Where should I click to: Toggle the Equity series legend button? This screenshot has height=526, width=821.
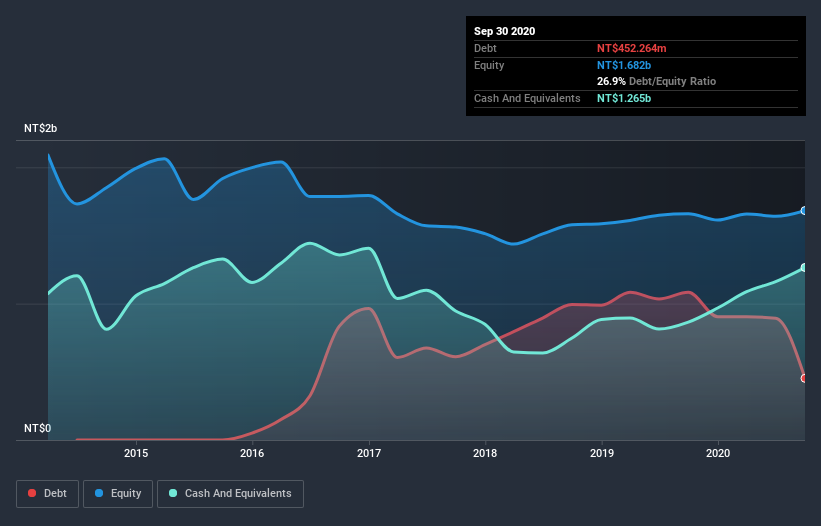point(118,494)
